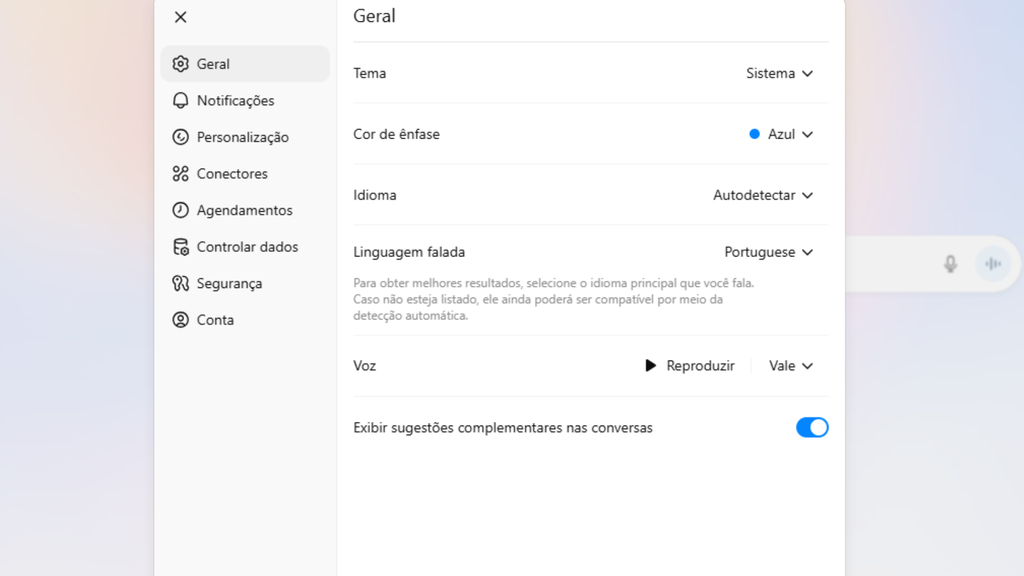
Task: Change voice using the Vale dropdown
Action: [x=790, y=366]
